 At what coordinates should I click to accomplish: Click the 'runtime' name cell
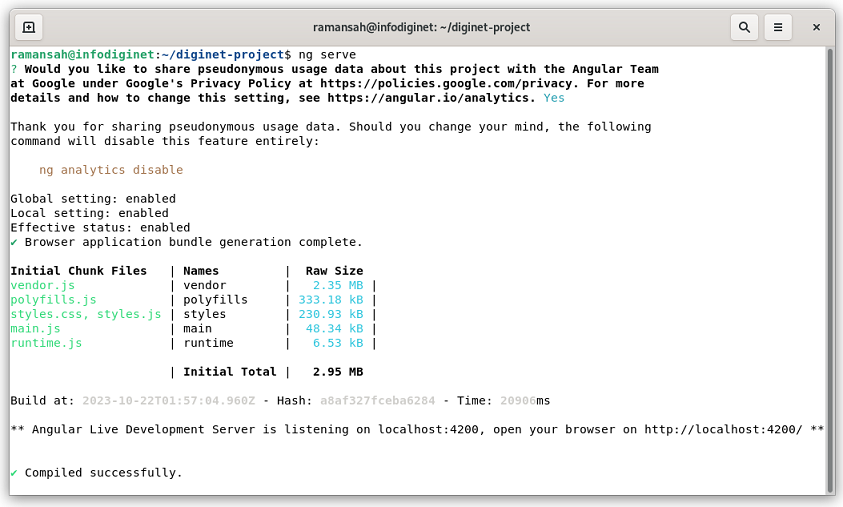tap(208, 343)
